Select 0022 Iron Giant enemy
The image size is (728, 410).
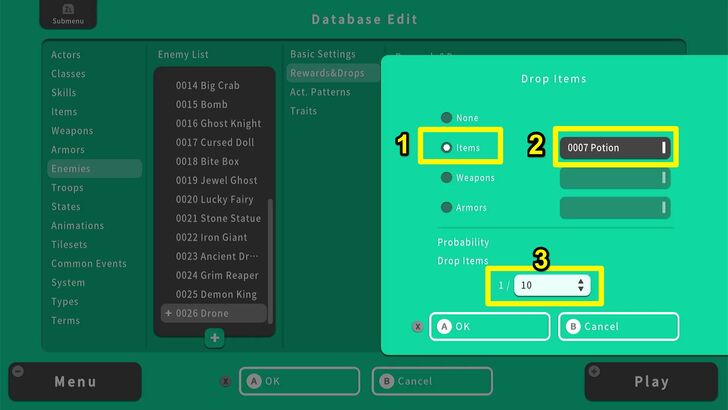click(211, 237)
